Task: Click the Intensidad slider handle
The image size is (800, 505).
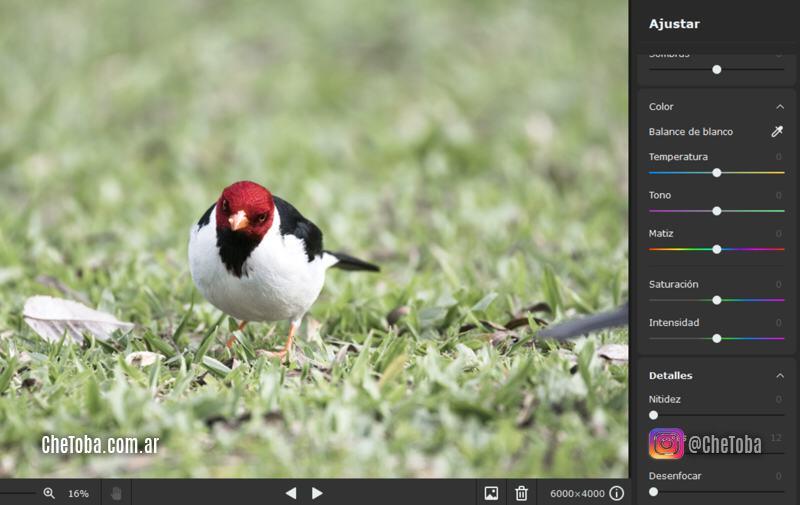Action: 717,338
